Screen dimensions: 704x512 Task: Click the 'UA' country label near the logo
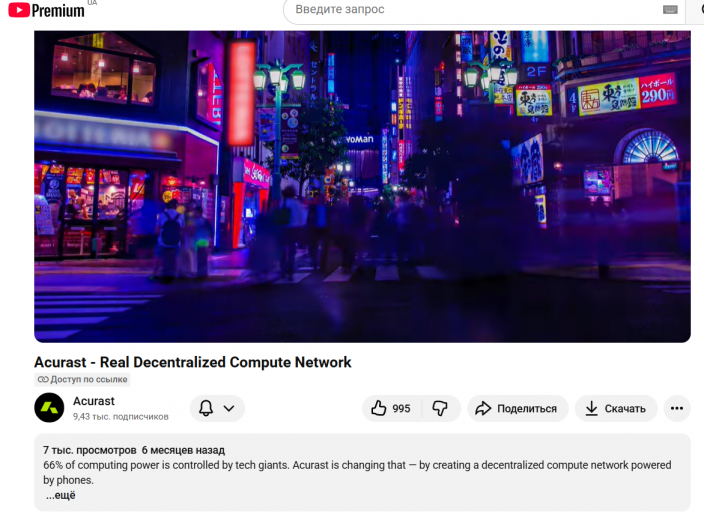92,2
